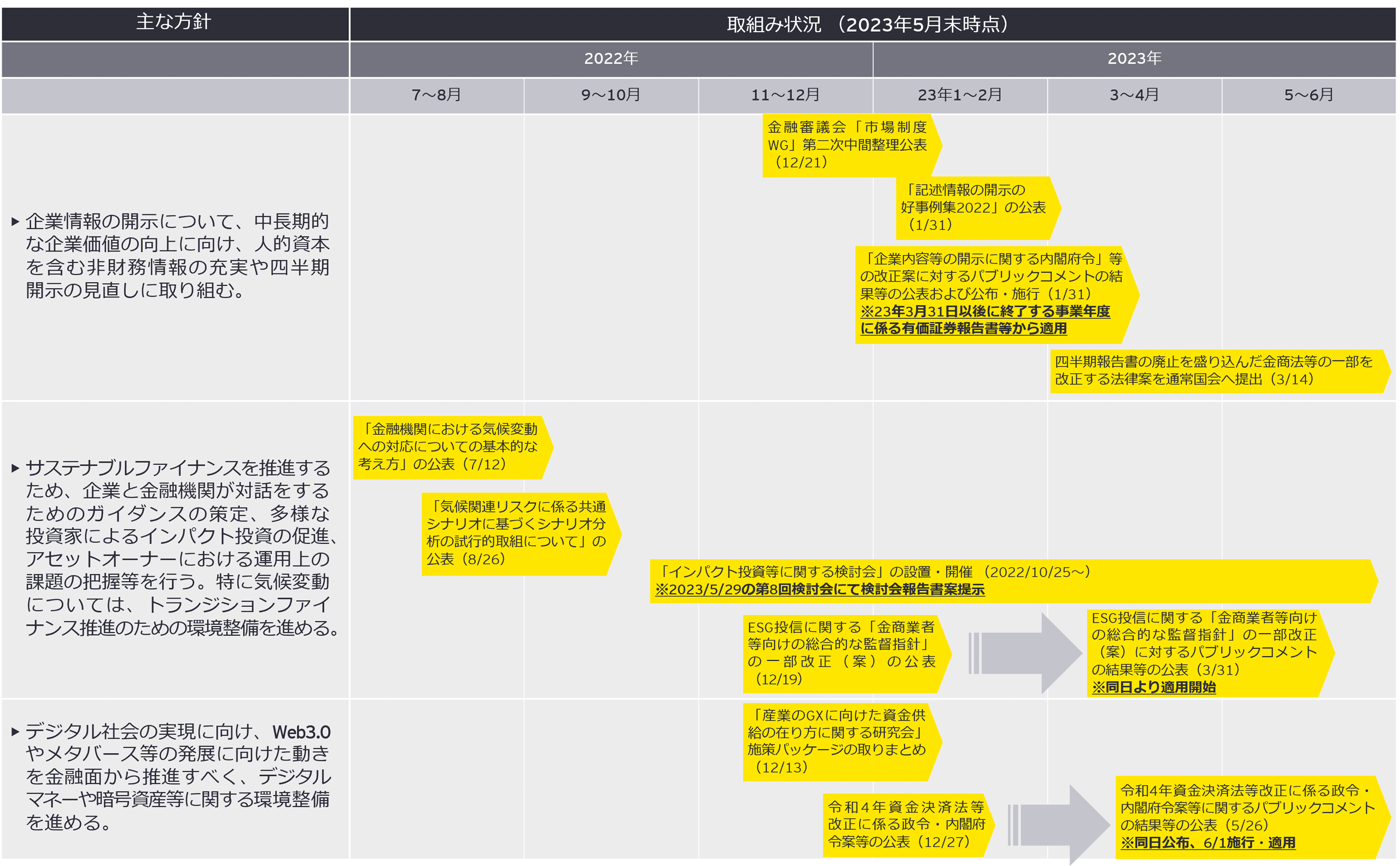Click the '11～12月' column header

[x=785, y=95]
